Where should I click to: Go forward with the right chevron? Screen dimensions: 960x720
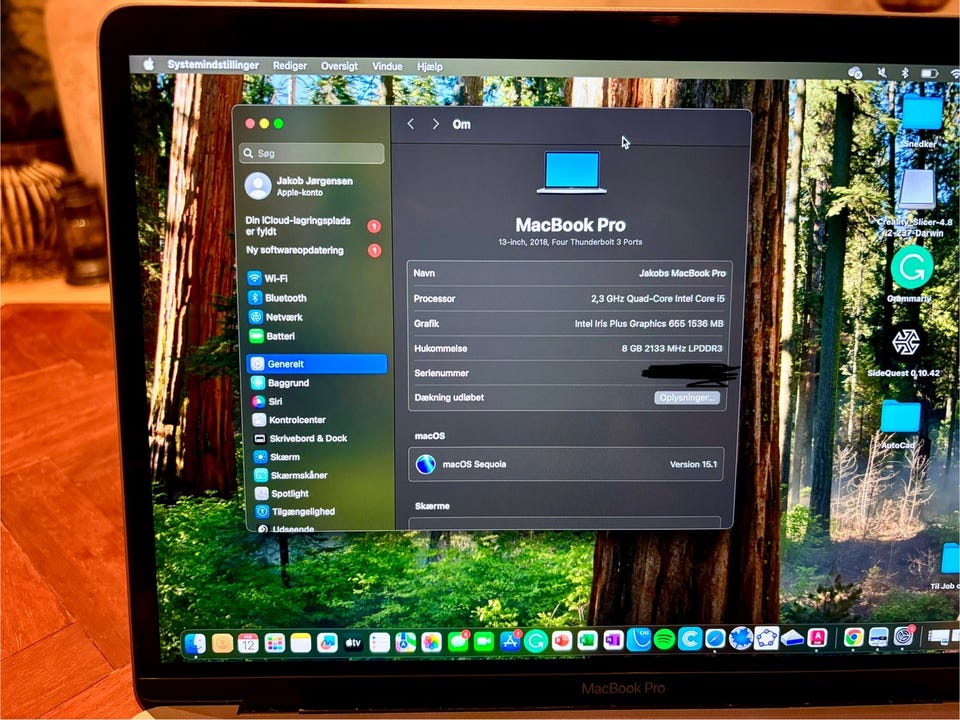coord(435,124)
